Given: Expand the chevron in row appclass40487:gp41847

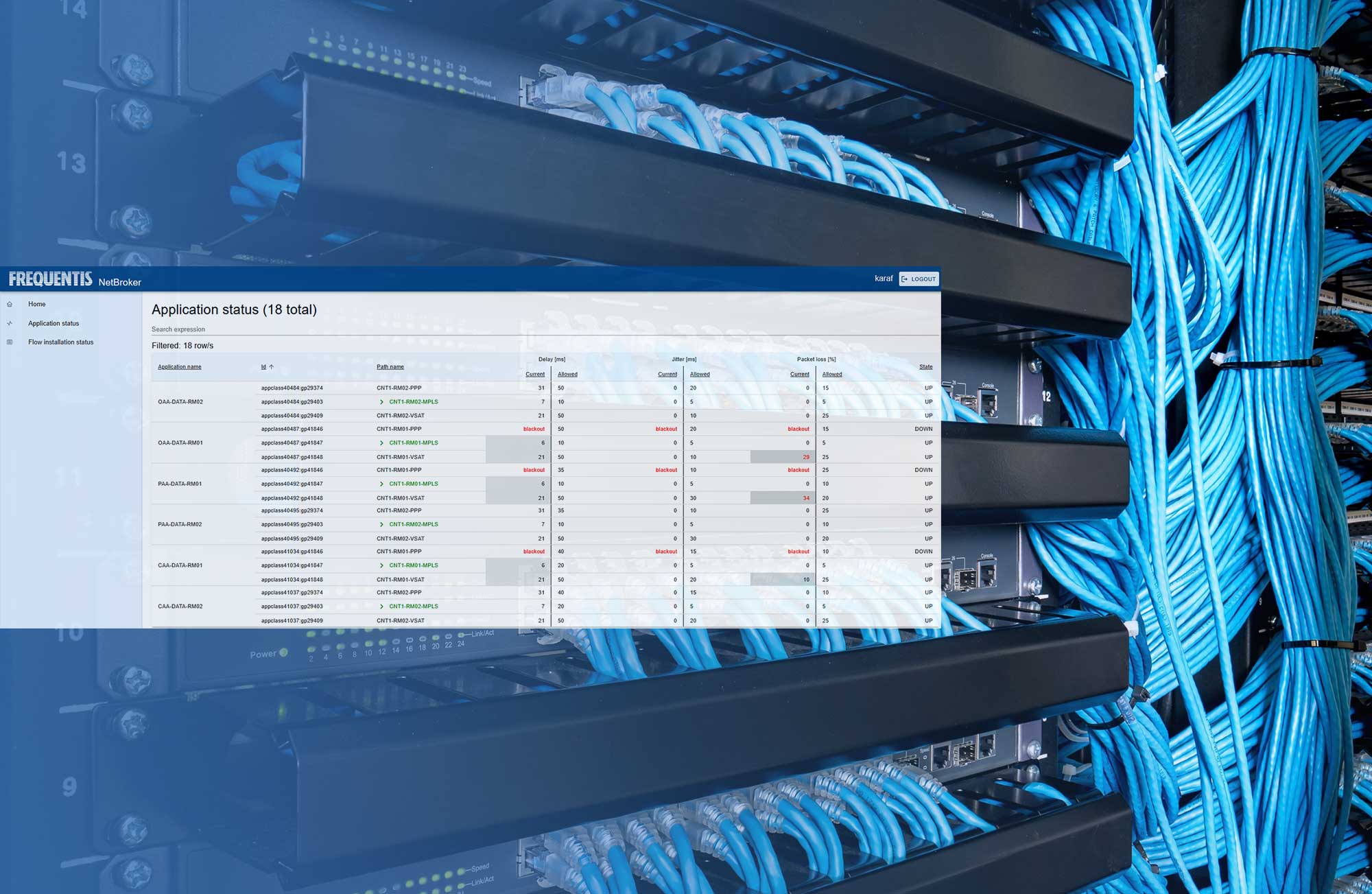Looking at the screenshot, I should click(381, 443).
